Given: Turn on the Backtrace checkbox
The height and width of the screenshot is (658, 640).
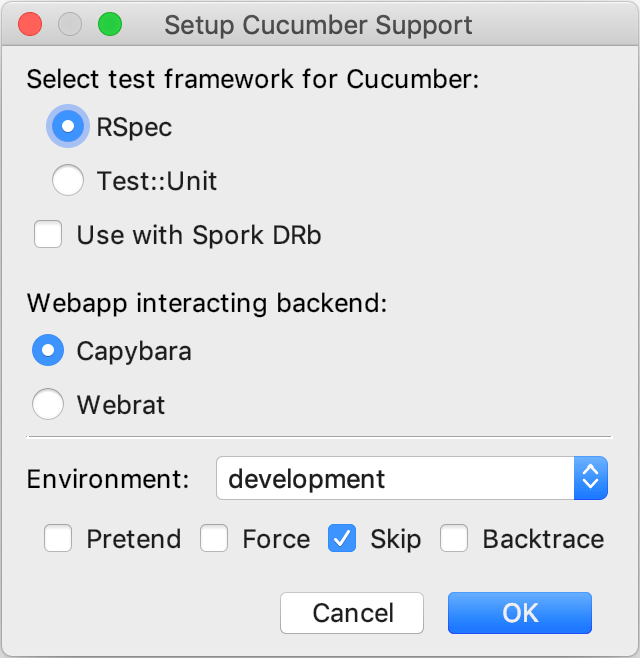Looking at the screenshot, I should tap(455, 539).
